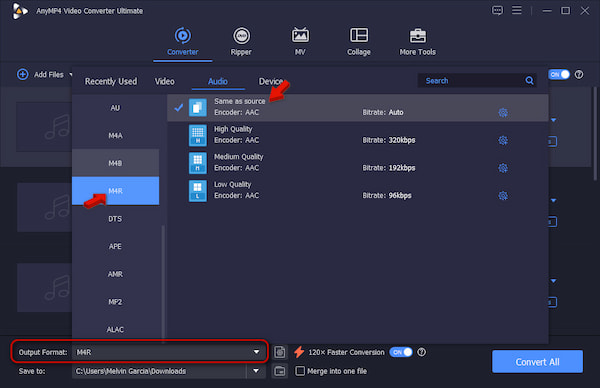The image size is (600, 388).
Task: Expand the first file's format dropdown arrow
Action: (553, 120)
